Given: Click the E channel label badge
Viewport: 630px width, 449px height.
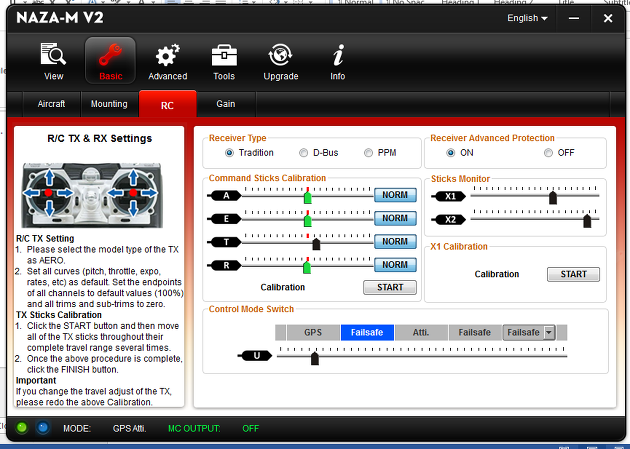Looking at the screenshot, I should 224,219.
